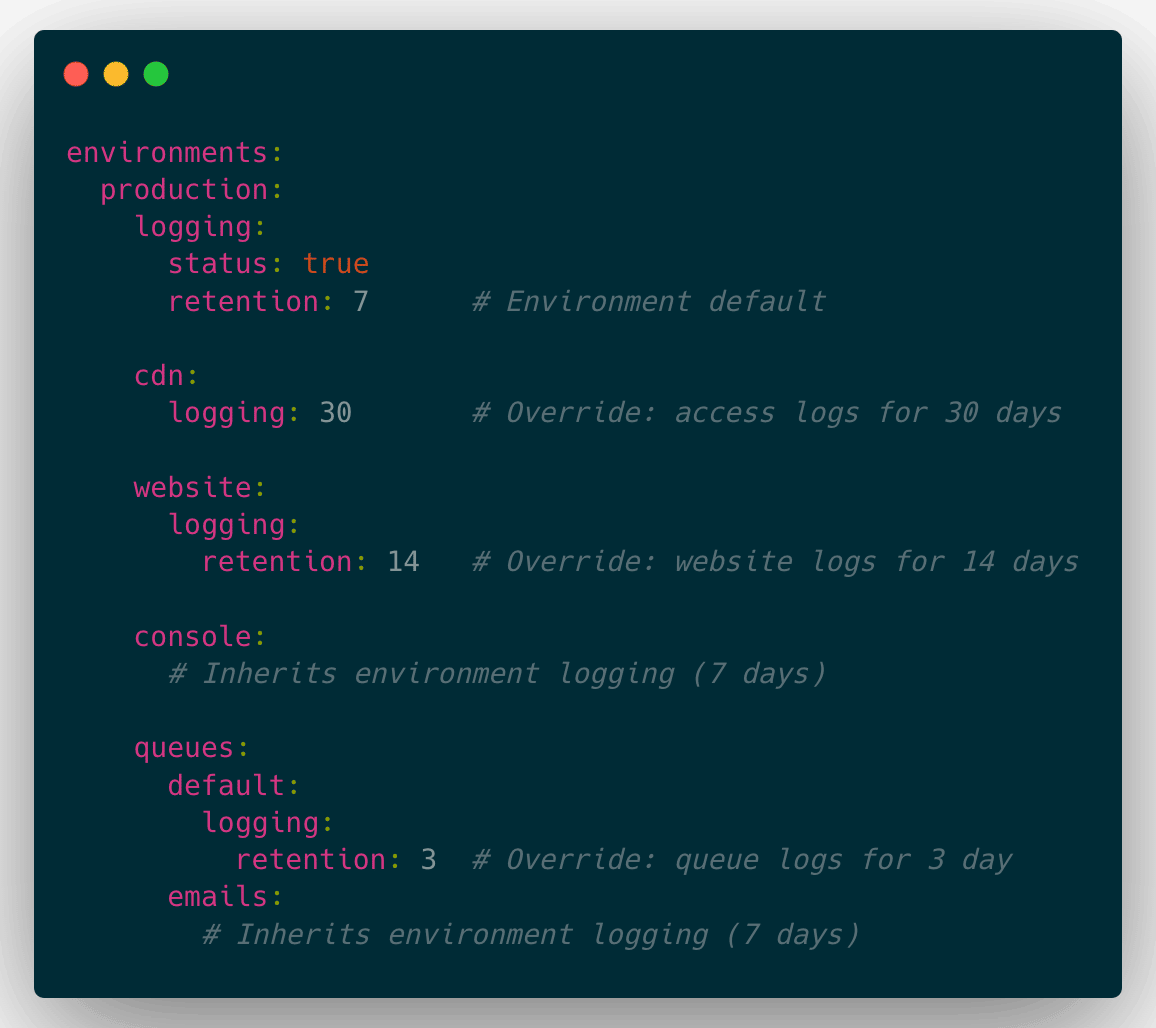The image size is (1156, 1028).
Task: Select the "status" key
Action: pos(218,264)
